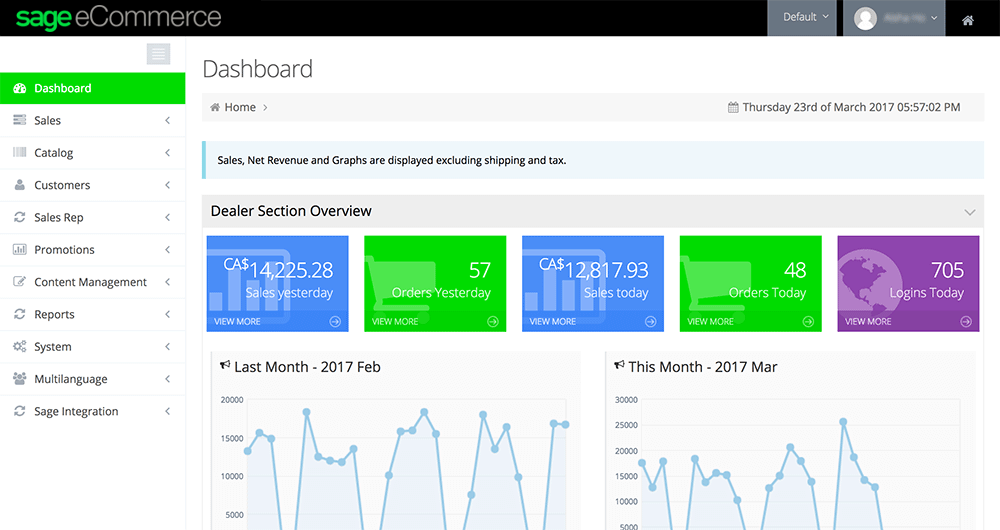Click the 705 Logins Today number
Screen dimensions: 1000x530
point(947,270)
